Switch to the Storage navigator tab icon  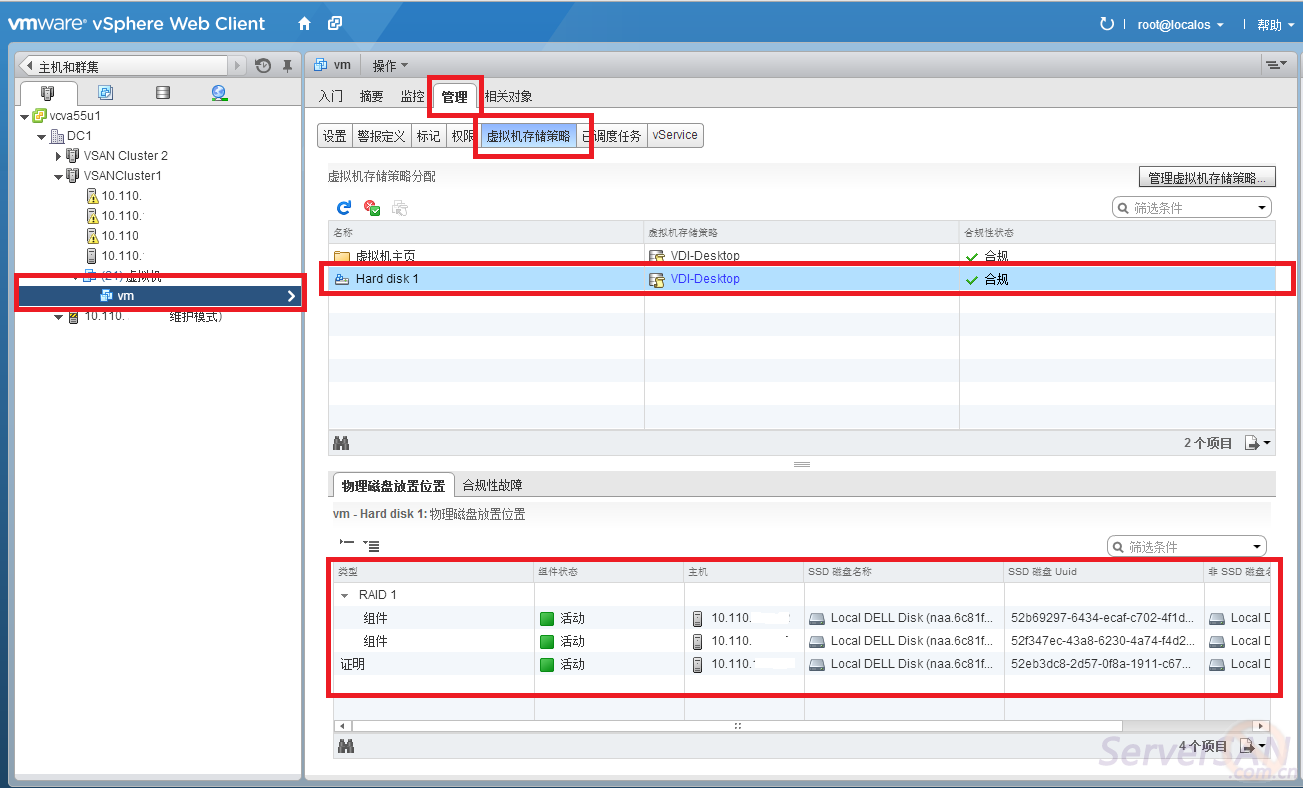pyautogui.click(x=162, y=93)
